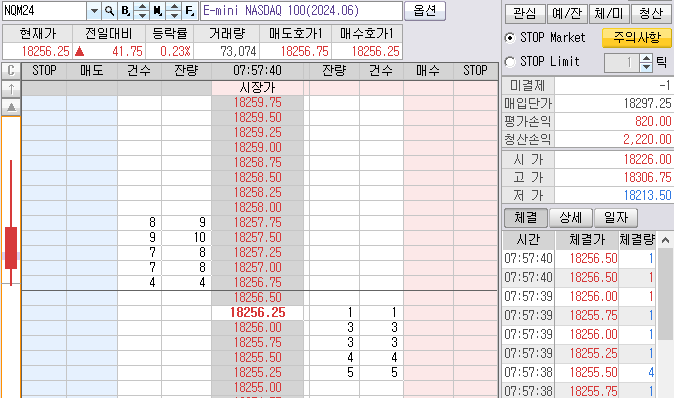Click the 매수 column header
The height and width of the screenshot is (398, 674).
point(428,70)
